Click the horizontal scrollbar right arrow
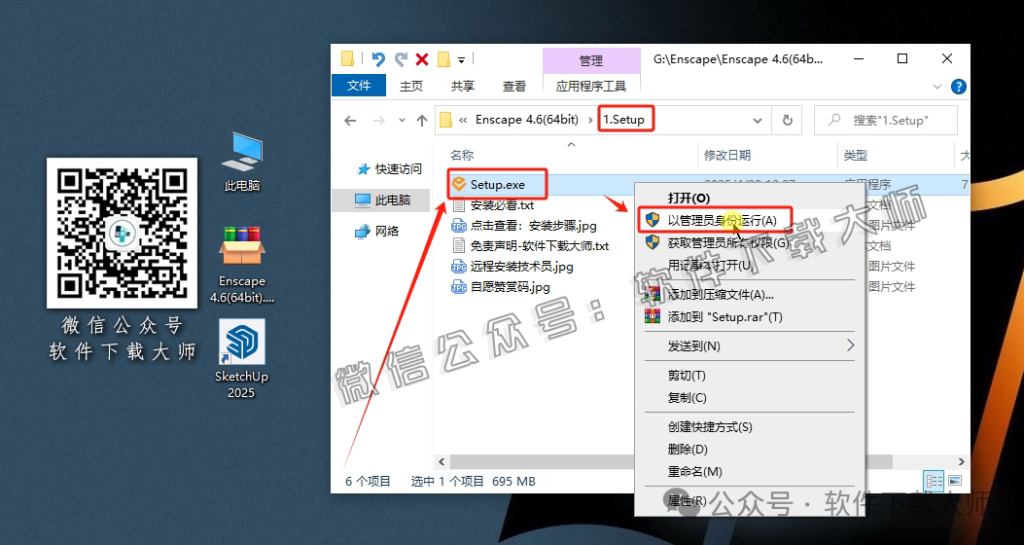This screenshot has width=1024, height=545. [x=962, y=461]
